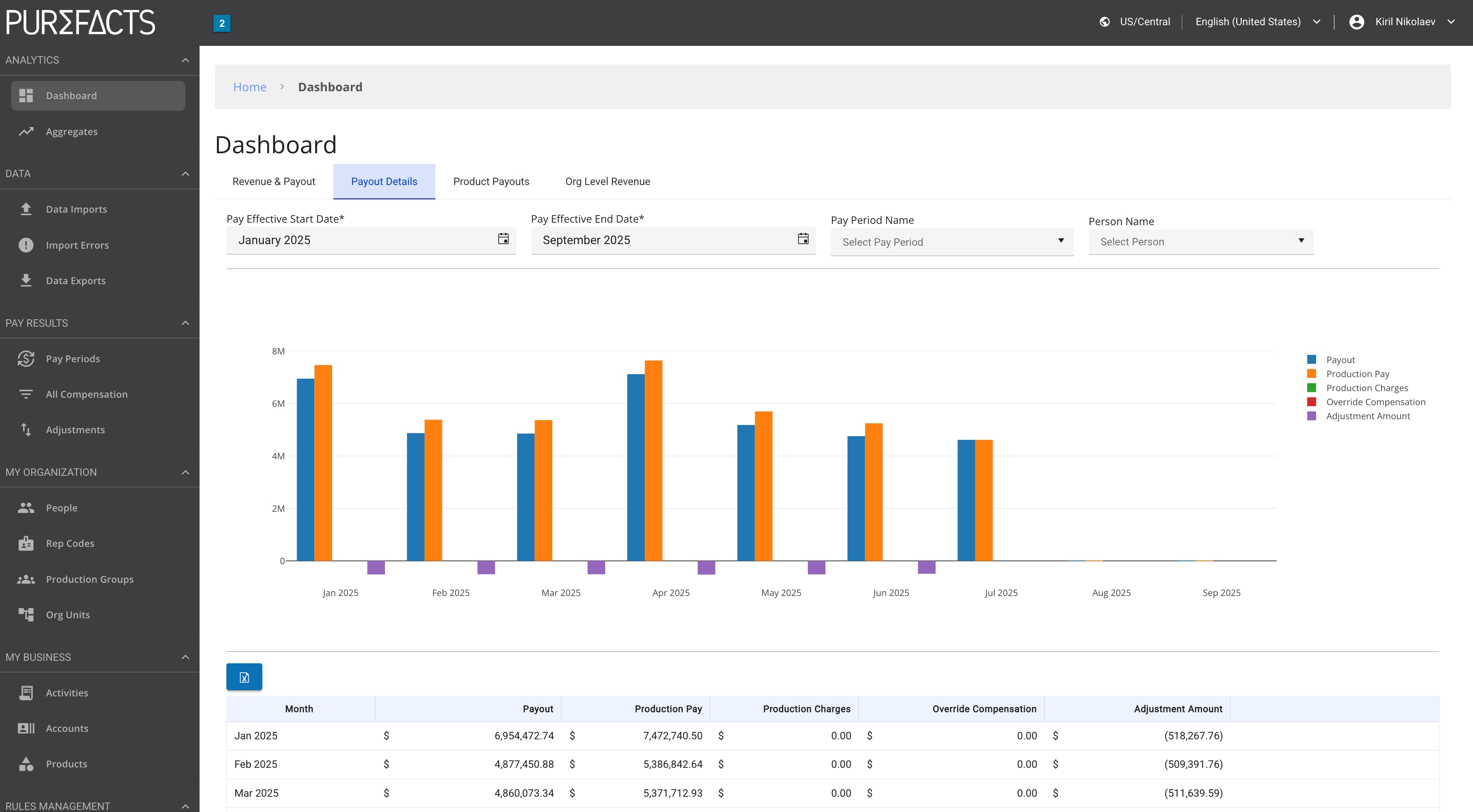Collapse the MY ORGANIZATION sidebar section

(185, 472)
